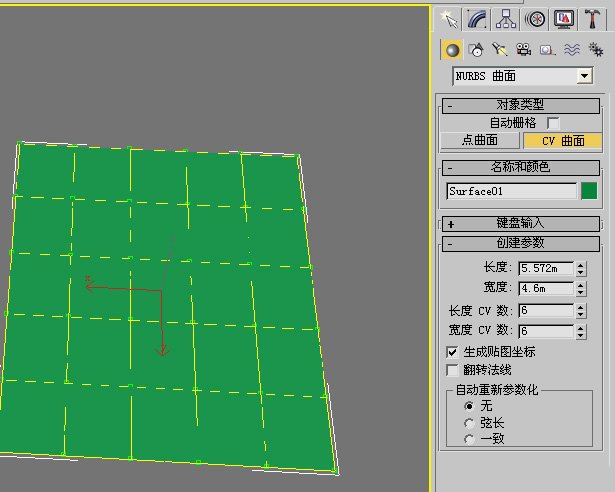Select the Shapes category icon
615x492 pixels.
(x=476, y=50)
